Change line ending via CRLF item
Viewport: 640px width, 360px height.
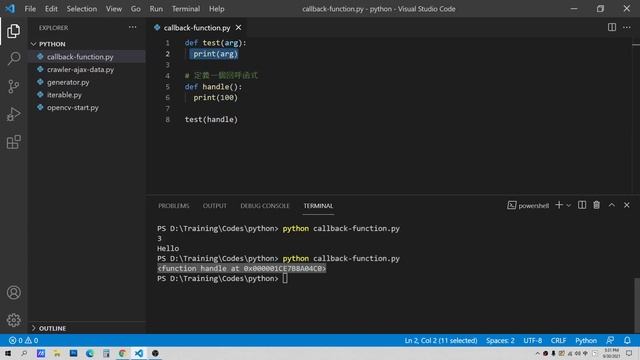(x=558, y=340)
